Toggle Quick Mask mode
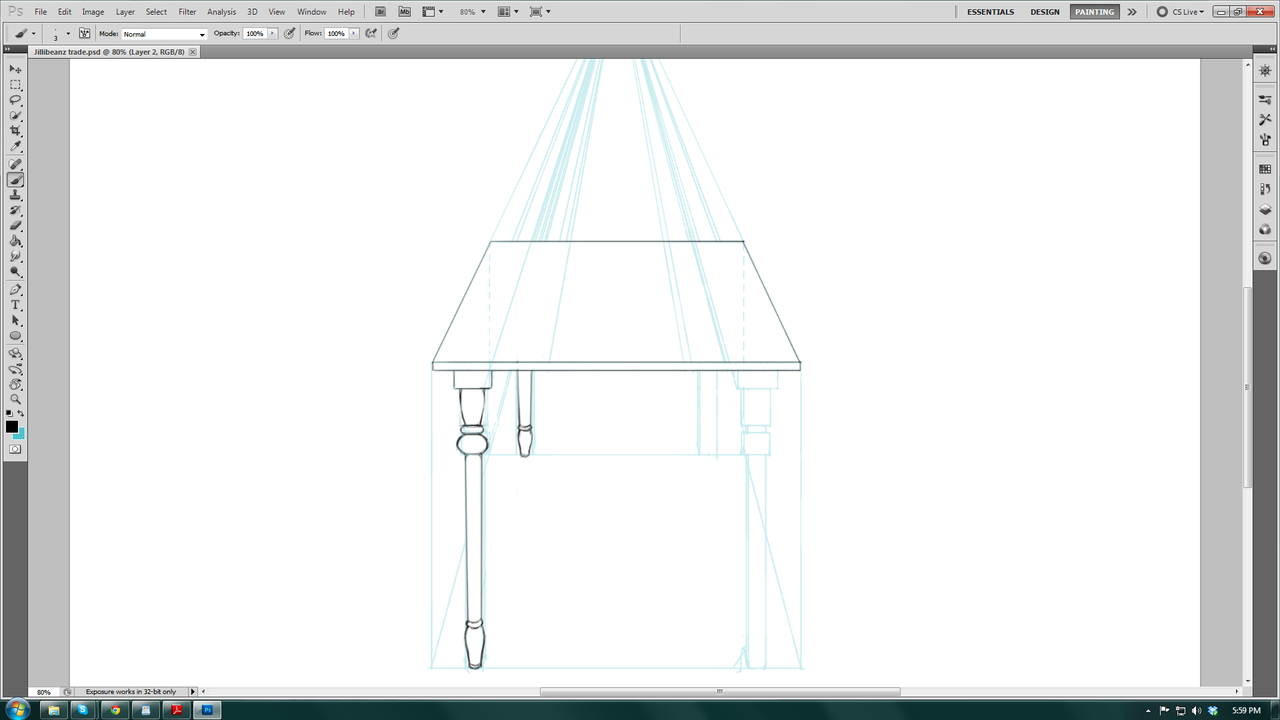The height and width of the screenshot is (720, 1280). click(16, 450)
